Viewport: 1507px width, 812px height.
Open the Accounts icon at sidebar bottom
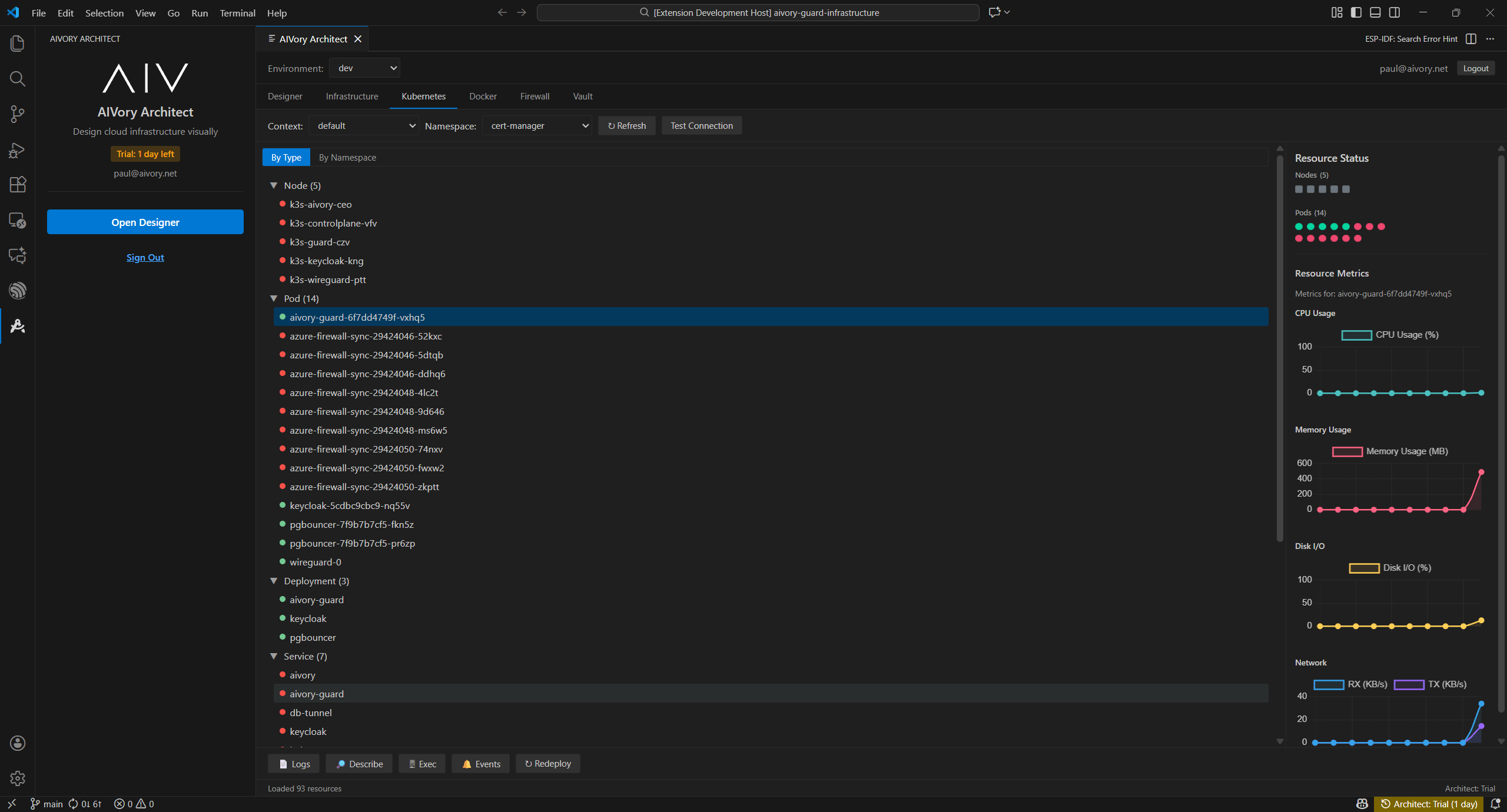tap(17, 743)
